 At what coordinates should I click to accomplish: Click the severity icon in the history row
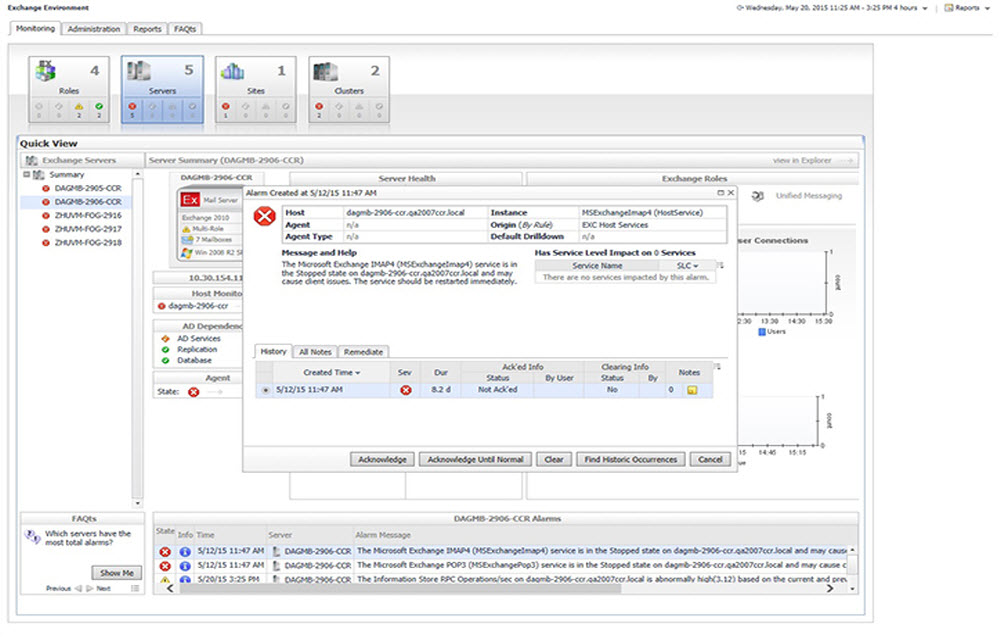[406, 390]
